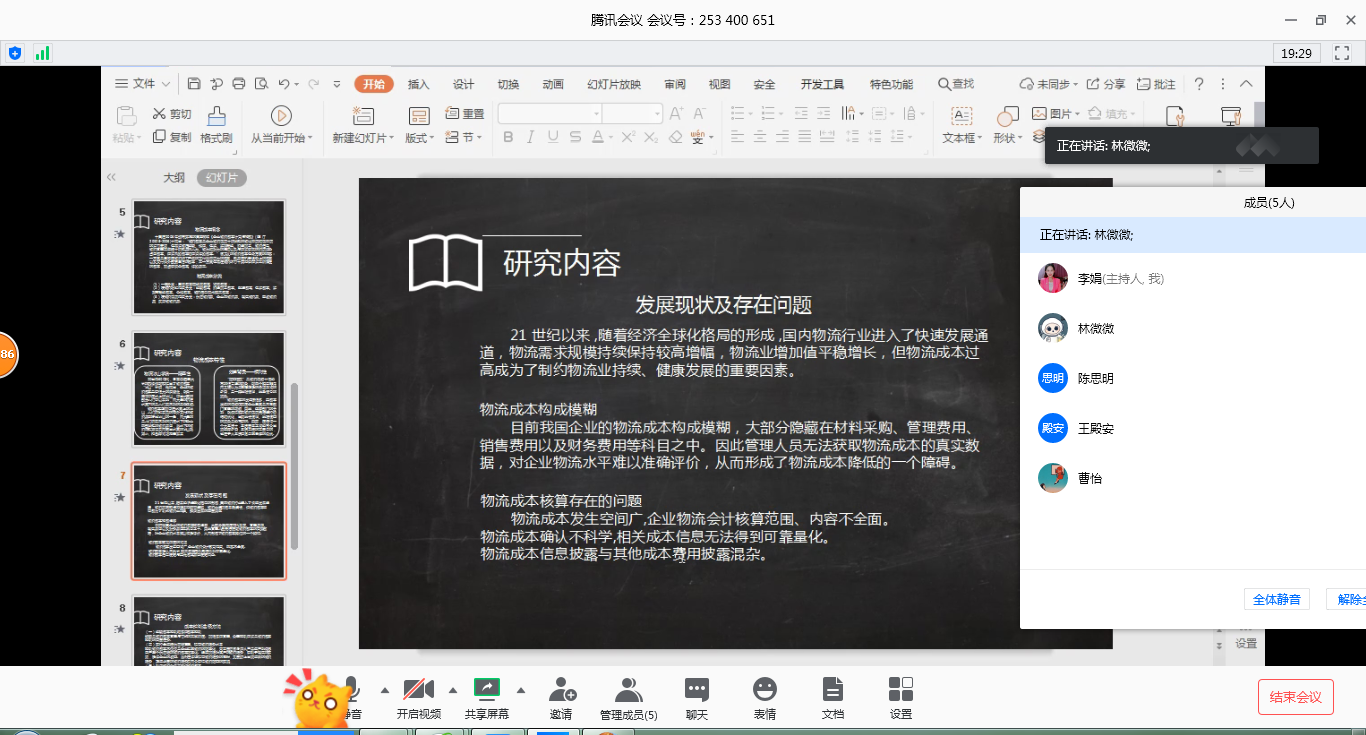Select slide 6 thumbnail
The width and height of the screenshot is (1366, 735).
[x=209, y=389]
